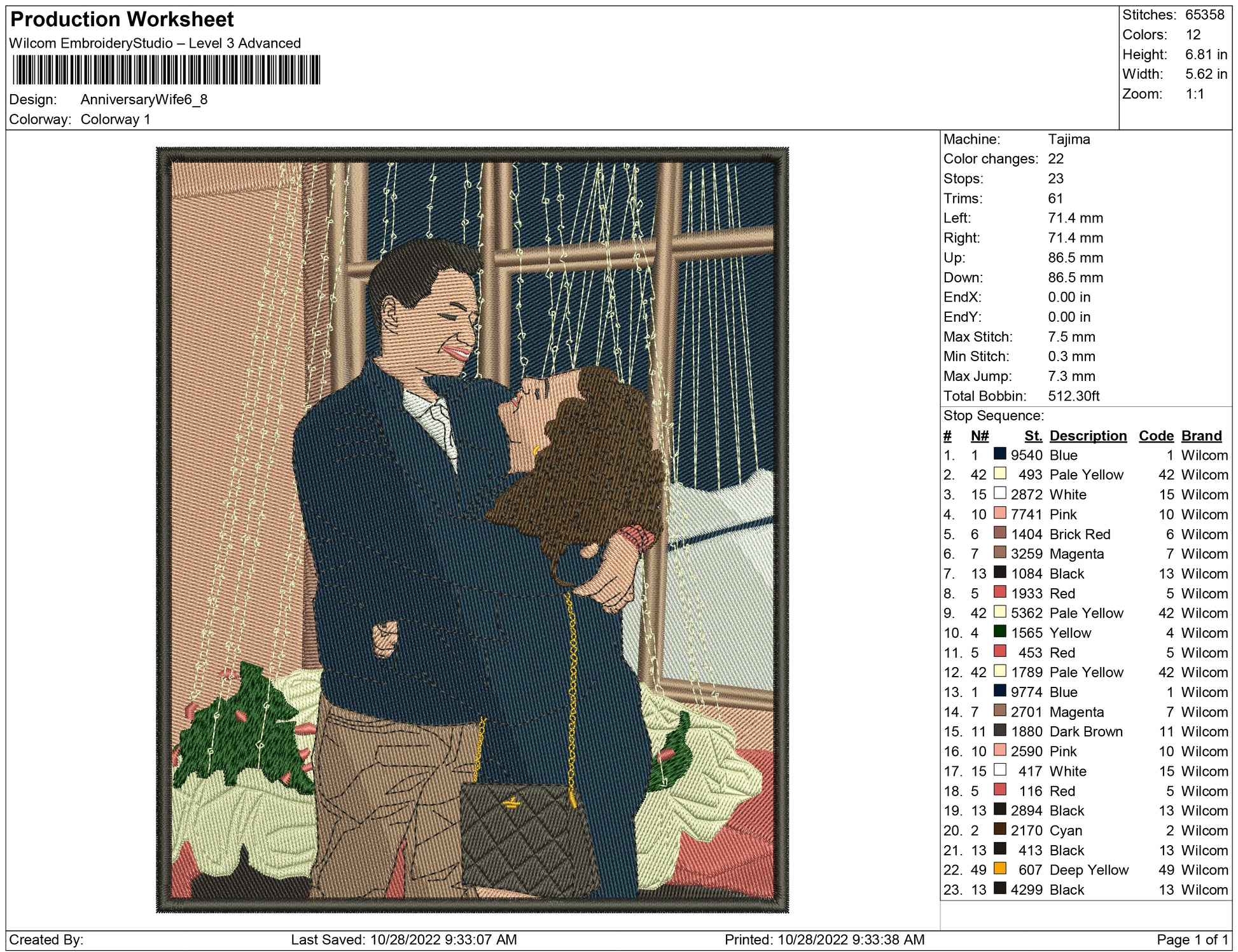Click the design name AnniversaryWife6_8
This screenshot has width=1238, height=952.
(x=144, y=100)
